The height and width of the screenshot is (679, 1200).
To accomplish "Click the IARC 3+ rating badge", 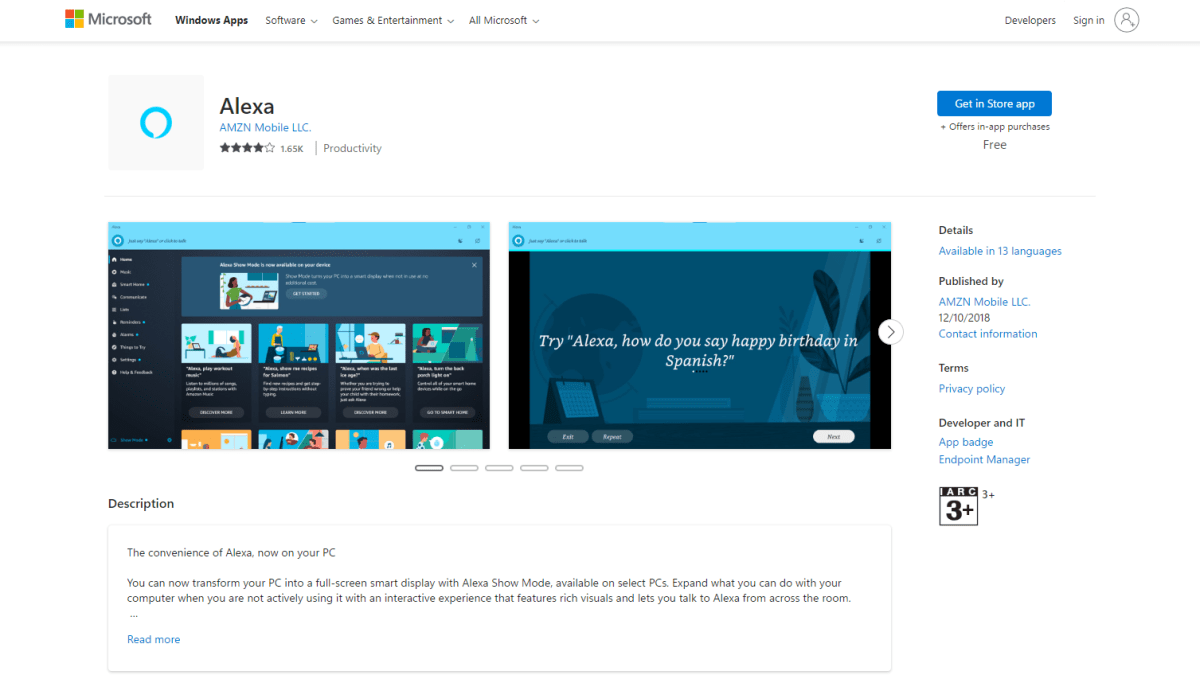I will (958, 507).
